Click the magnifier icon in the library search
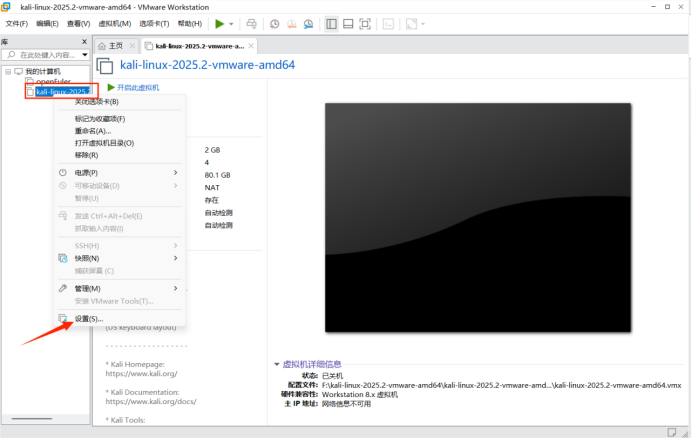This screenshot has height=438, width=691. tap(11, 55)
